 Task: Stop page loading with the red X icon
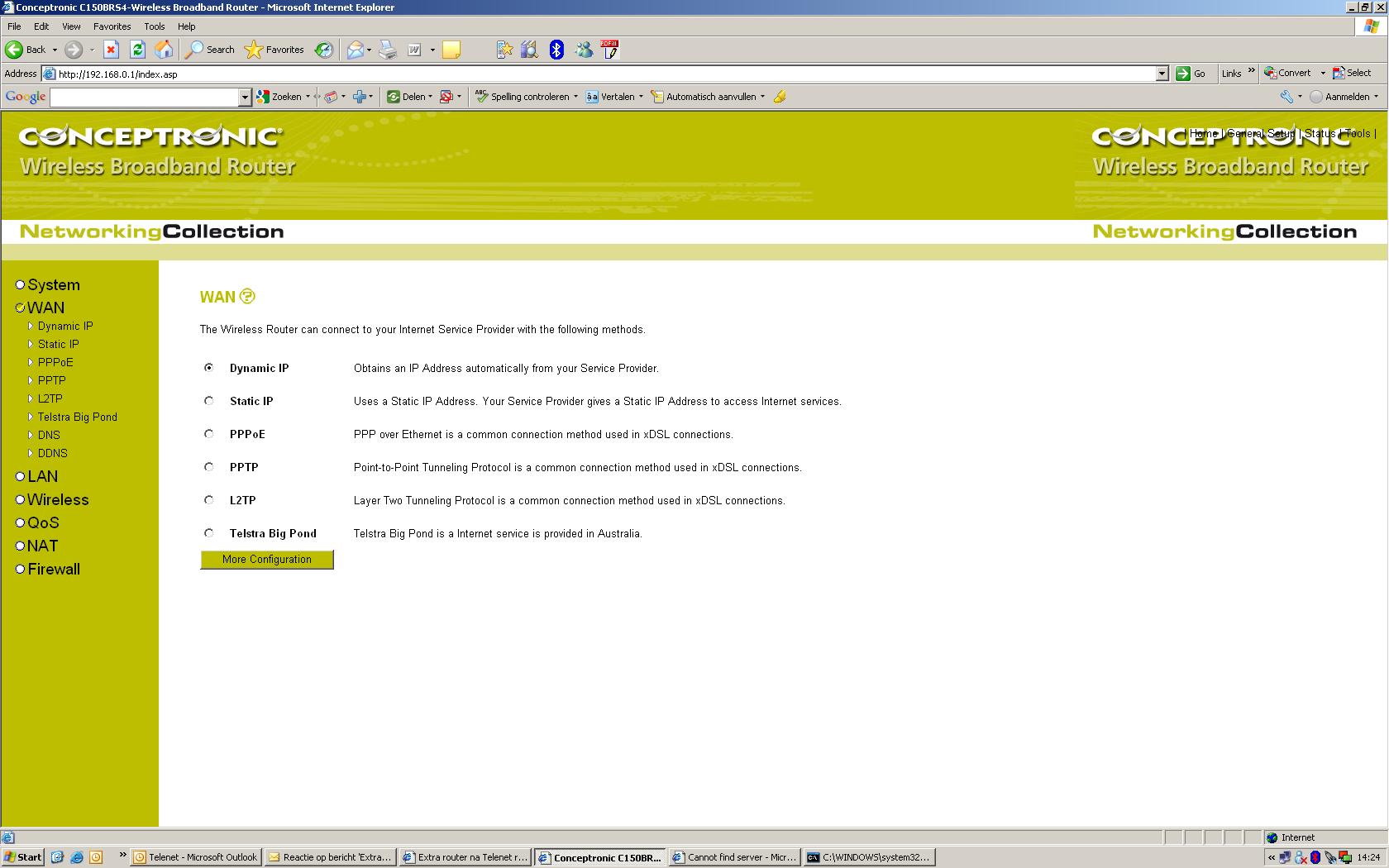click(x=111, y=50)
